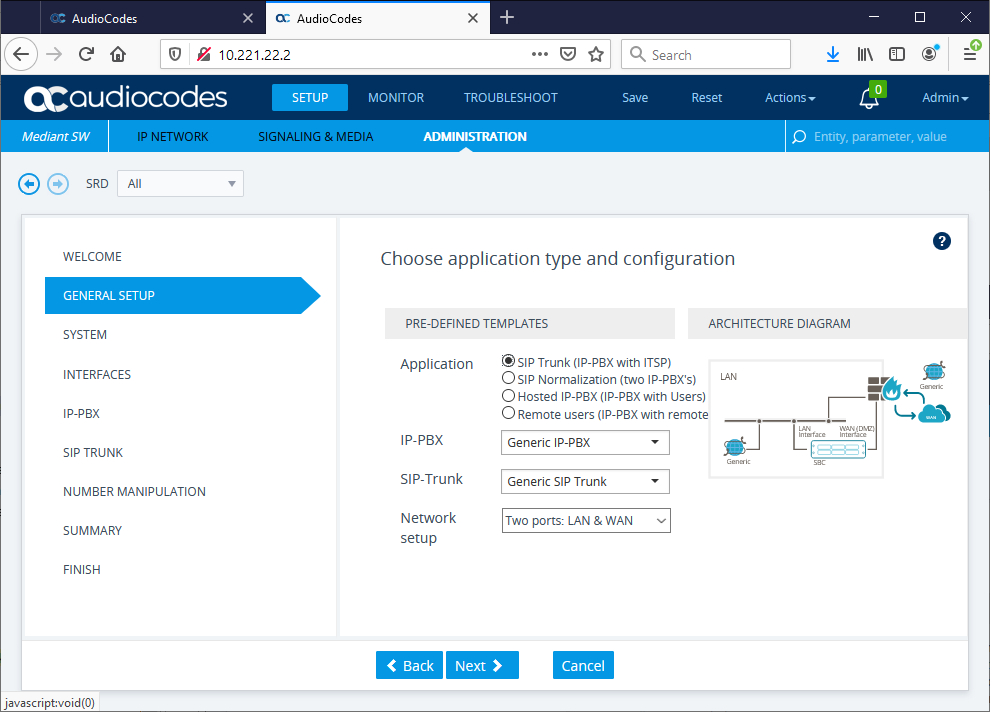Click the wizard help question mark icon

point(941,241)
